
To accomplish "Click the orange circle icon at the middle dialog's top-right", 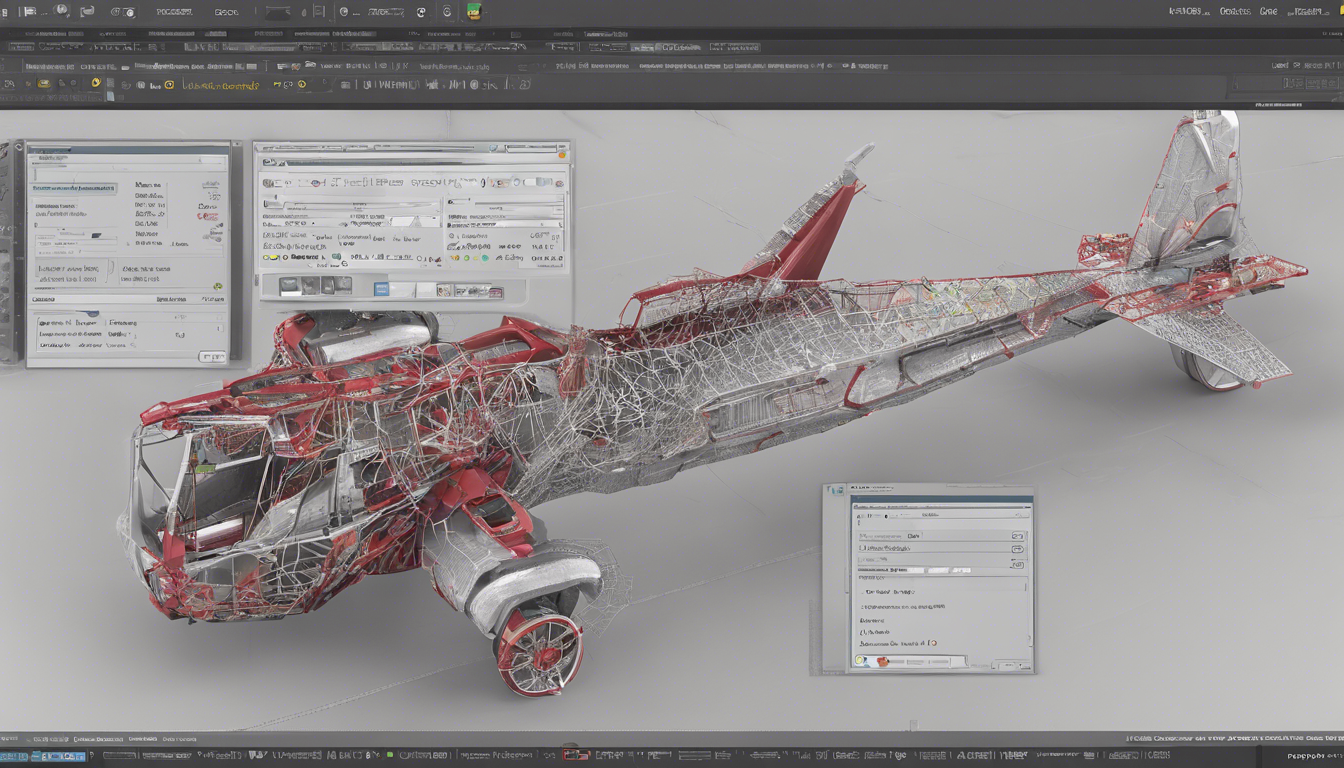I will pyautogui.click(x=562, y=155).
